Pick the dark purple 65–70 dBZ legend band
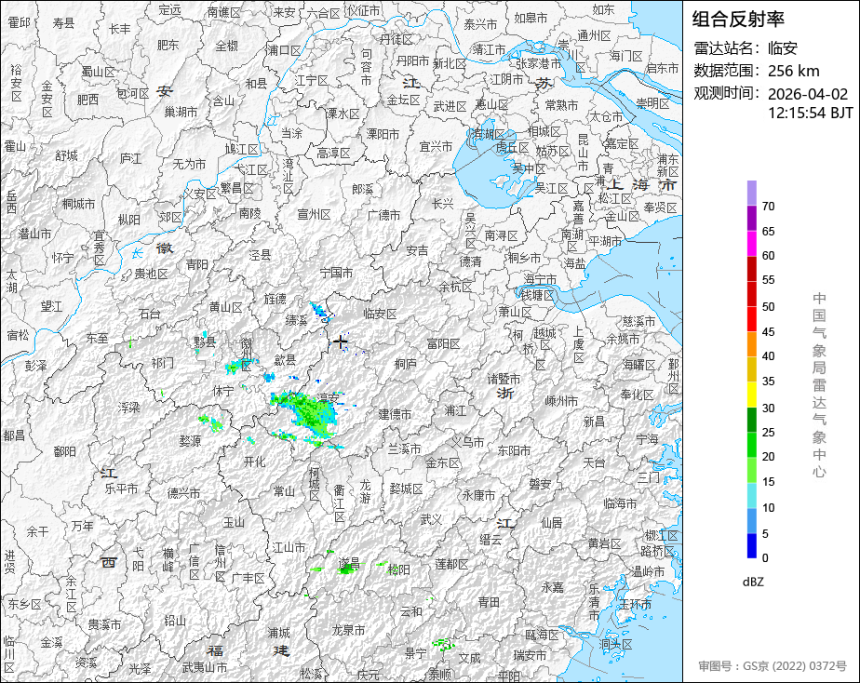 751,218
